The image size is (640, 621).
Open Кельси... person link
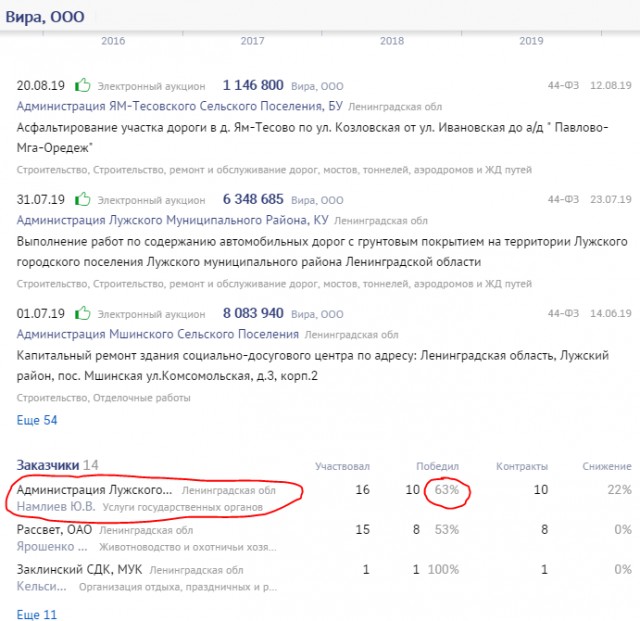tap(41, 586)
